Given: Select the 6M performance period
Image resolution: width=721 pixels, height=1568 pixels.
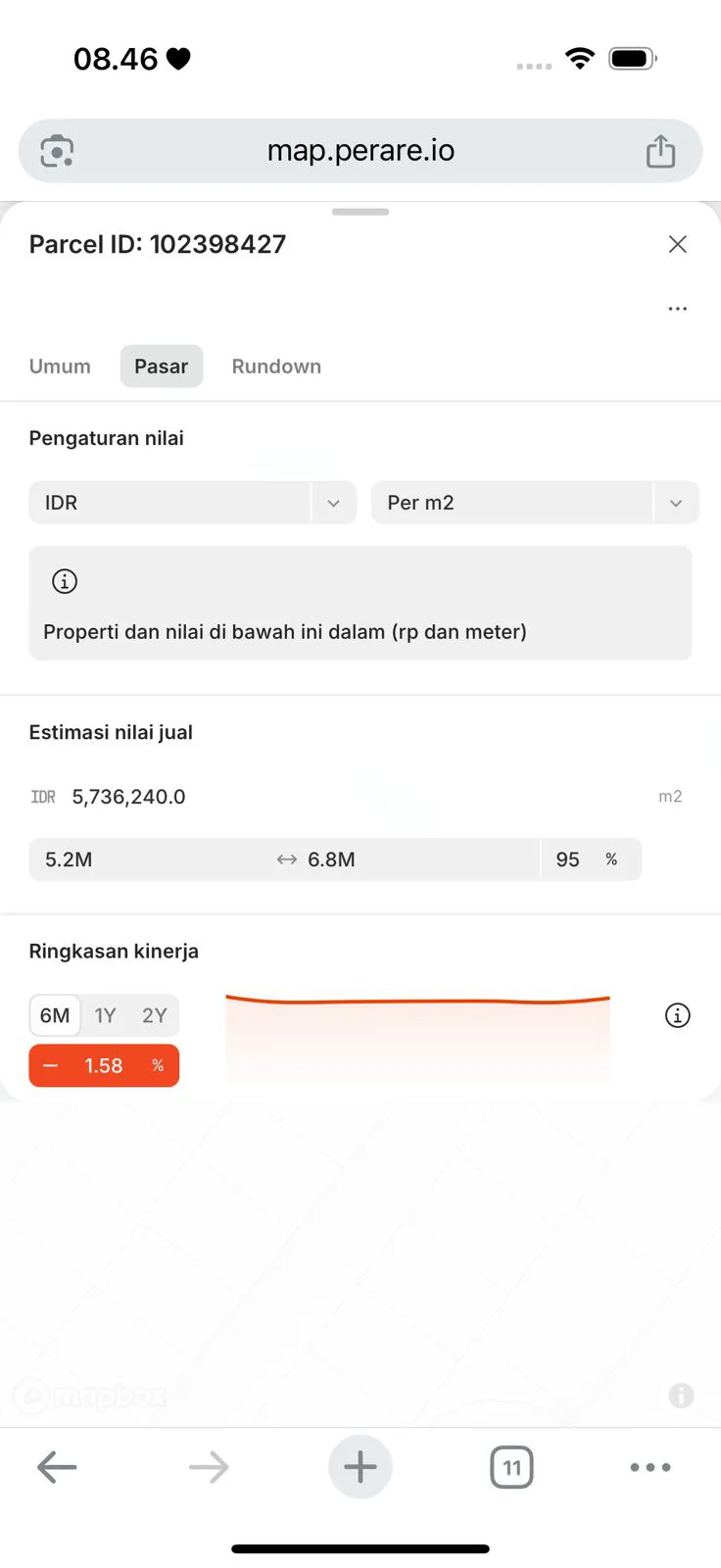Looking at the screenshot, I should (55, 1015).
